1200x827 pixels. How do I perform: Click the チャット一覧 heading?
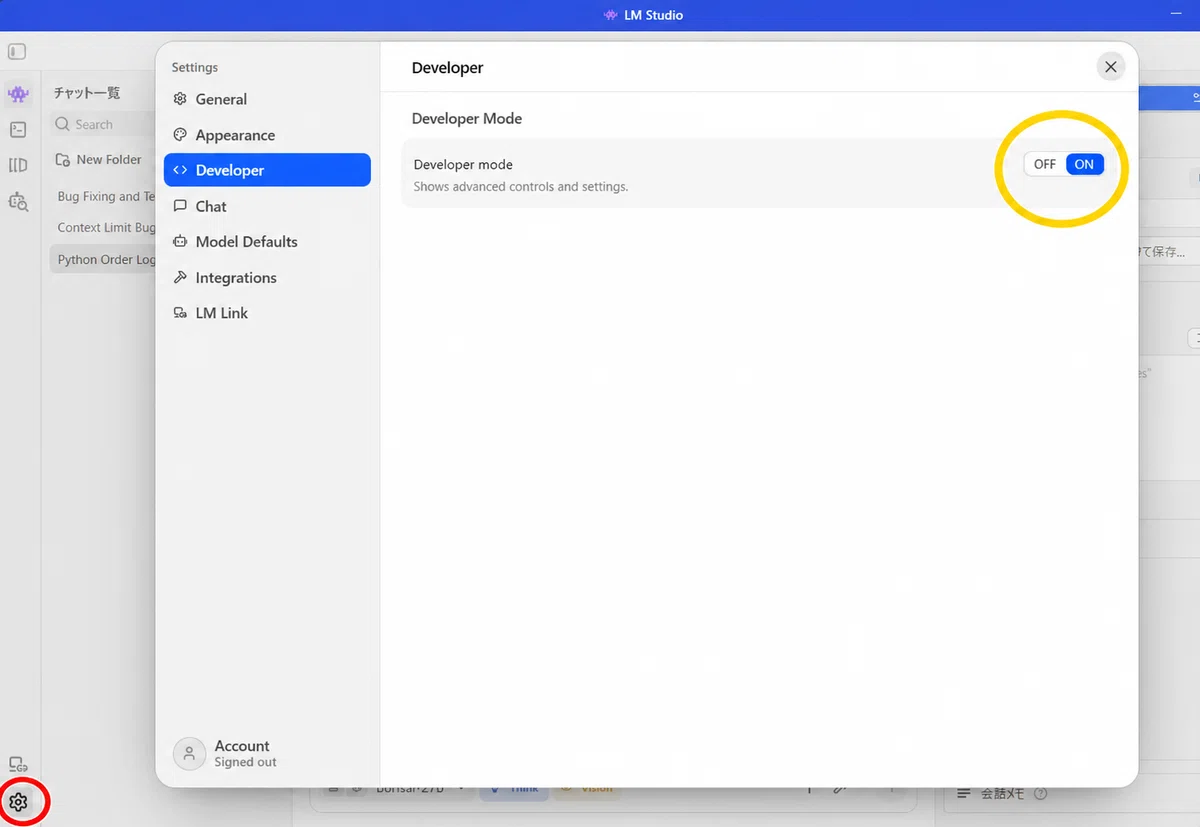[x=87, y=93]
